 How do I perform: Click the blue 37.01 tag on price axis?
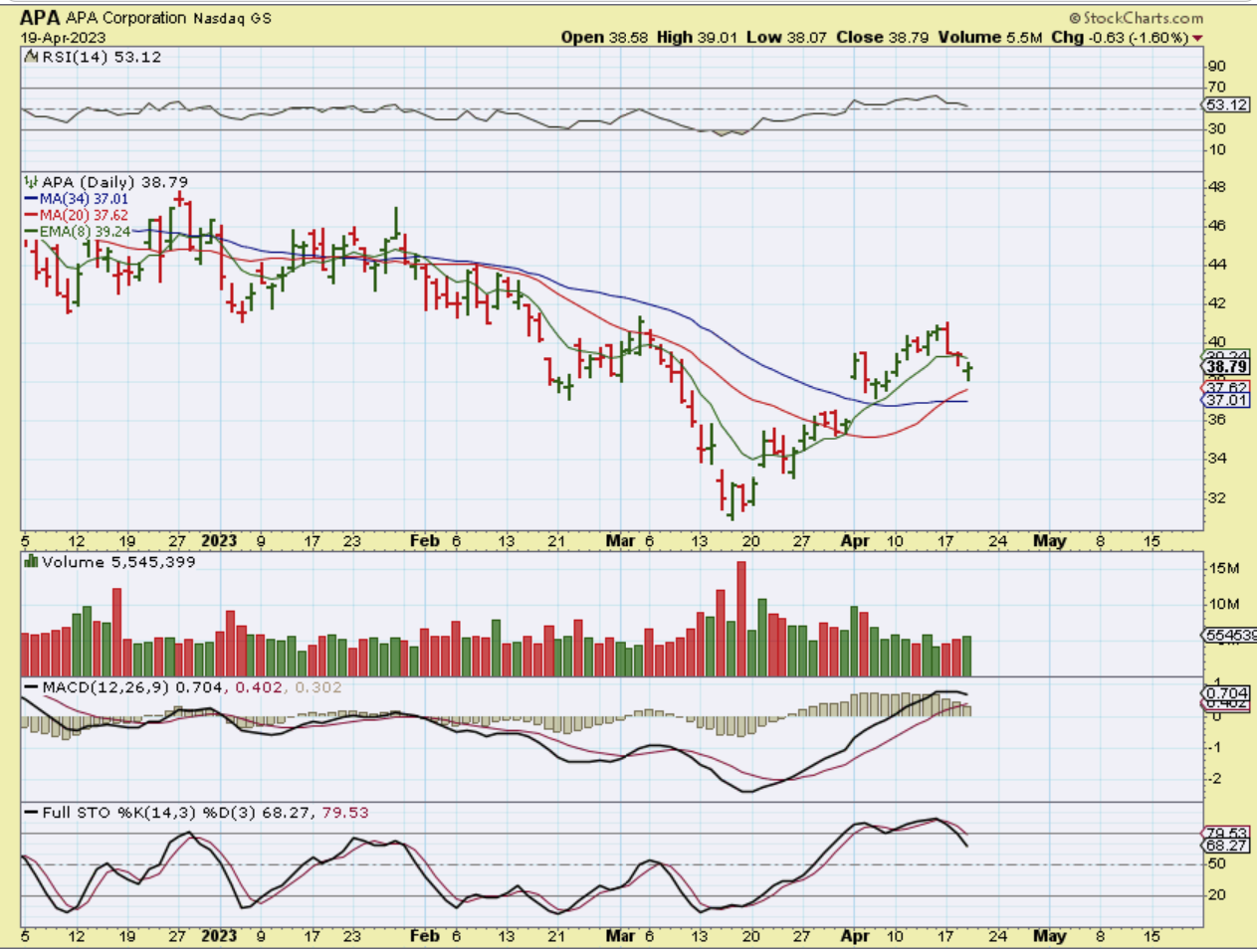coord(1226,400)
